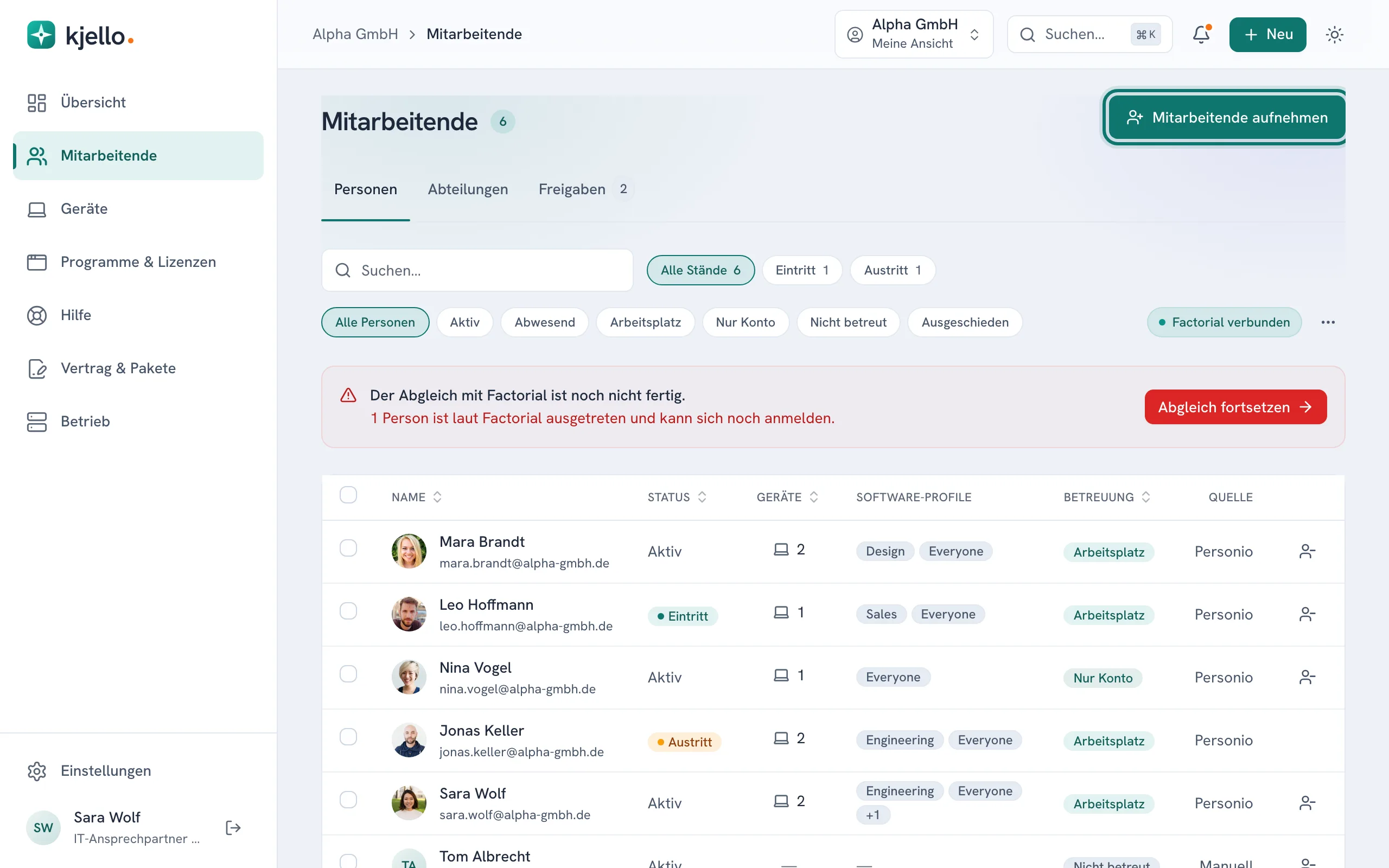This screenshot has height=868, width=1389.
Task: Click Abgleich fortsetzen button
Action: 1235,407
